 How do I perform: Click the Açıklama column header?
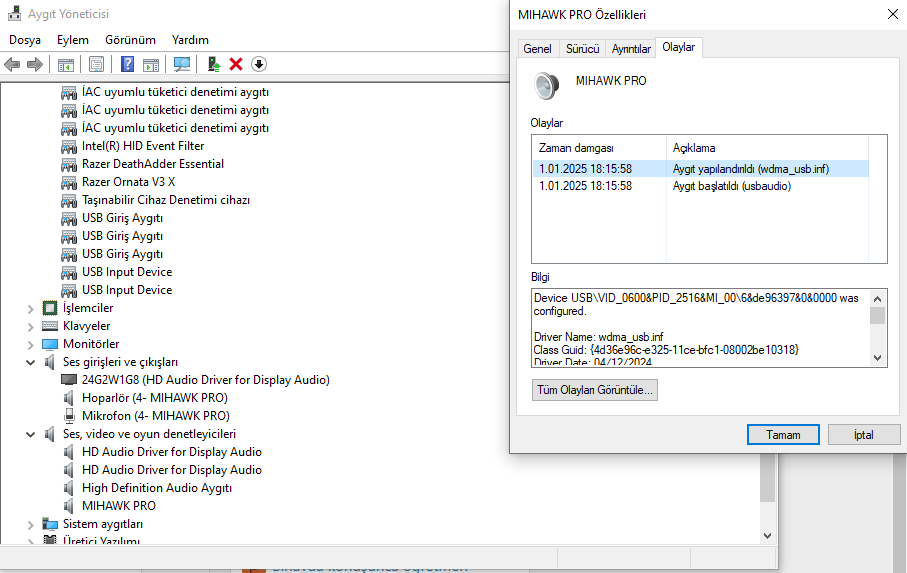pos(768,148)
